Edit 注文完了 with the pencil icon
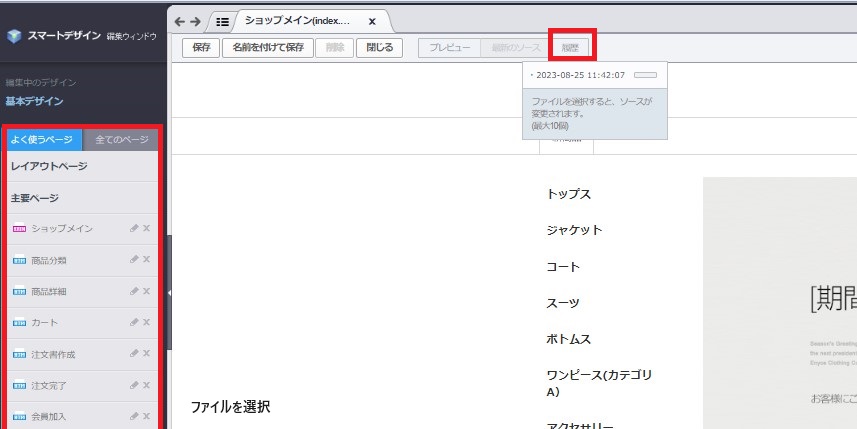The height and width of the screenshot is (429, 857). click(134, 385)
